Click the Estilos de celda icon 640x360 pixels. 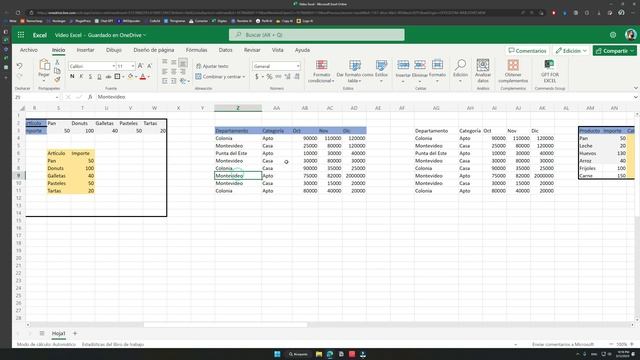(381, 65)
